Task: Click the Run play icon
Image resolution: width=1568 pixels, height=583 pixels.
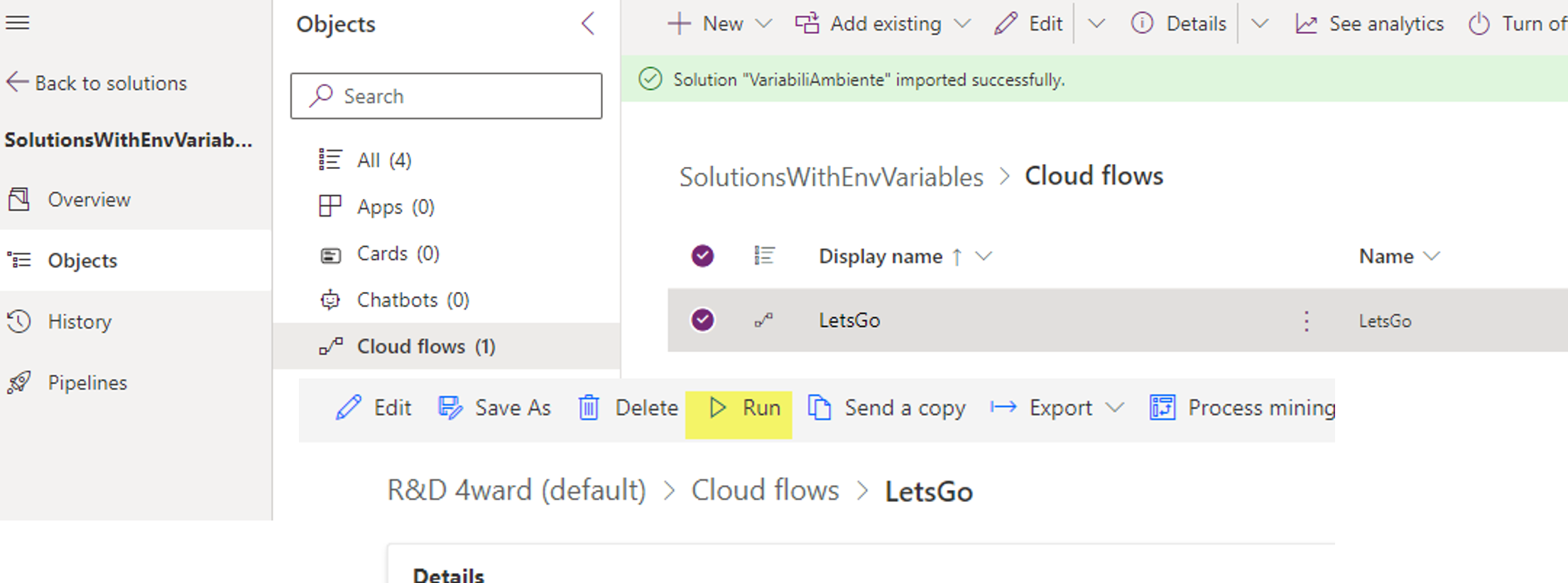Action: [717, 408]
